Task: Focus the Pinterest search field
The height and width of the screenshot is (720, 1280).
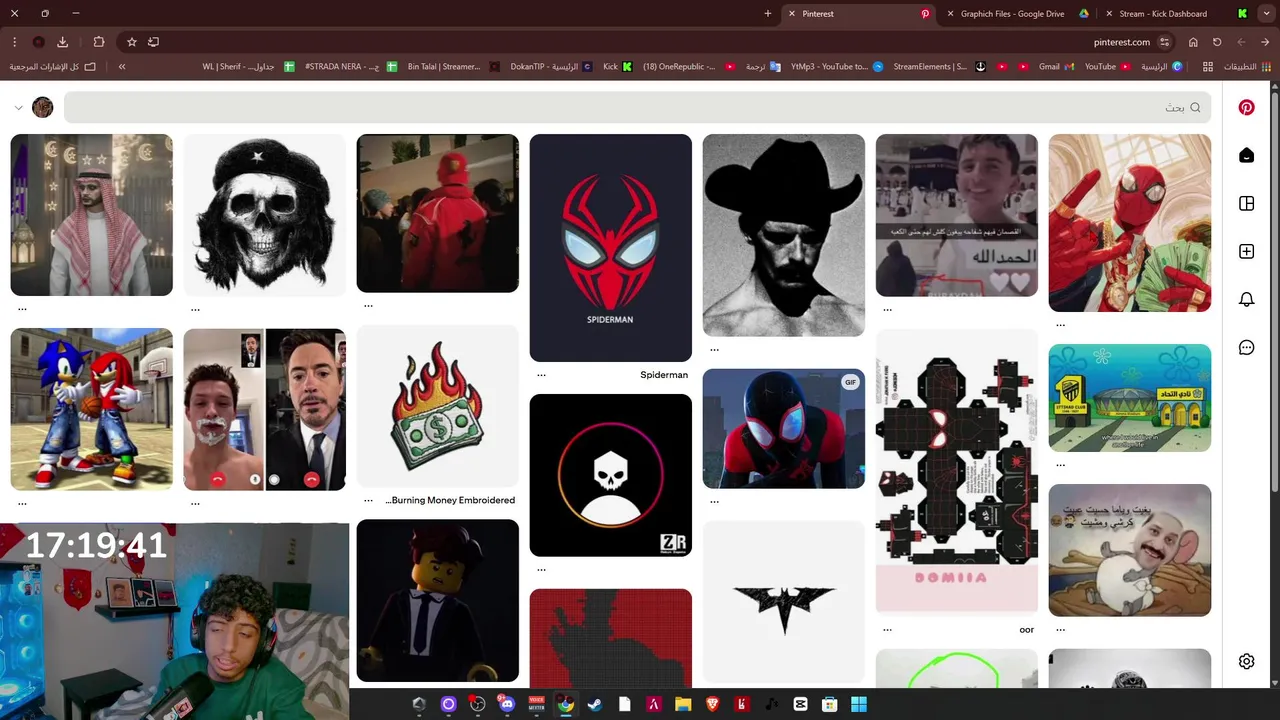Action: (637, 107)
